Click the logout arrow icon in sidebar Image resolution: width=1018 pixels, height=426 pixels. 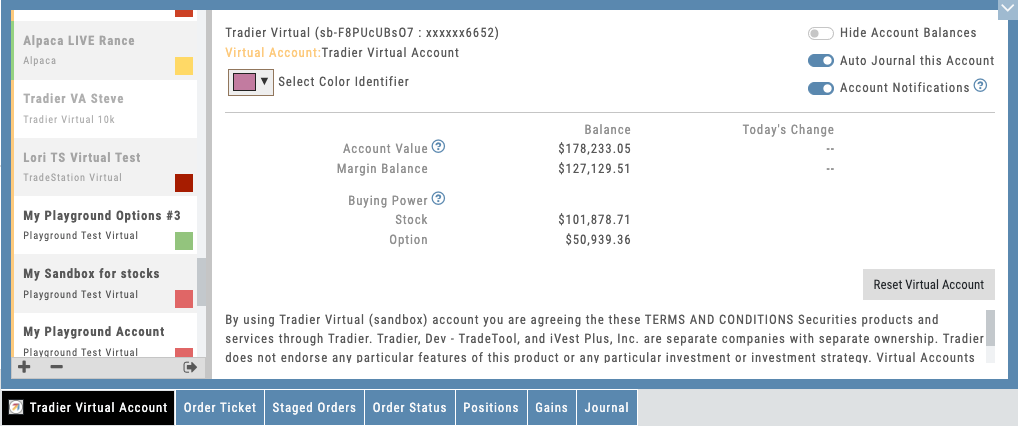[x=190, y=367]
